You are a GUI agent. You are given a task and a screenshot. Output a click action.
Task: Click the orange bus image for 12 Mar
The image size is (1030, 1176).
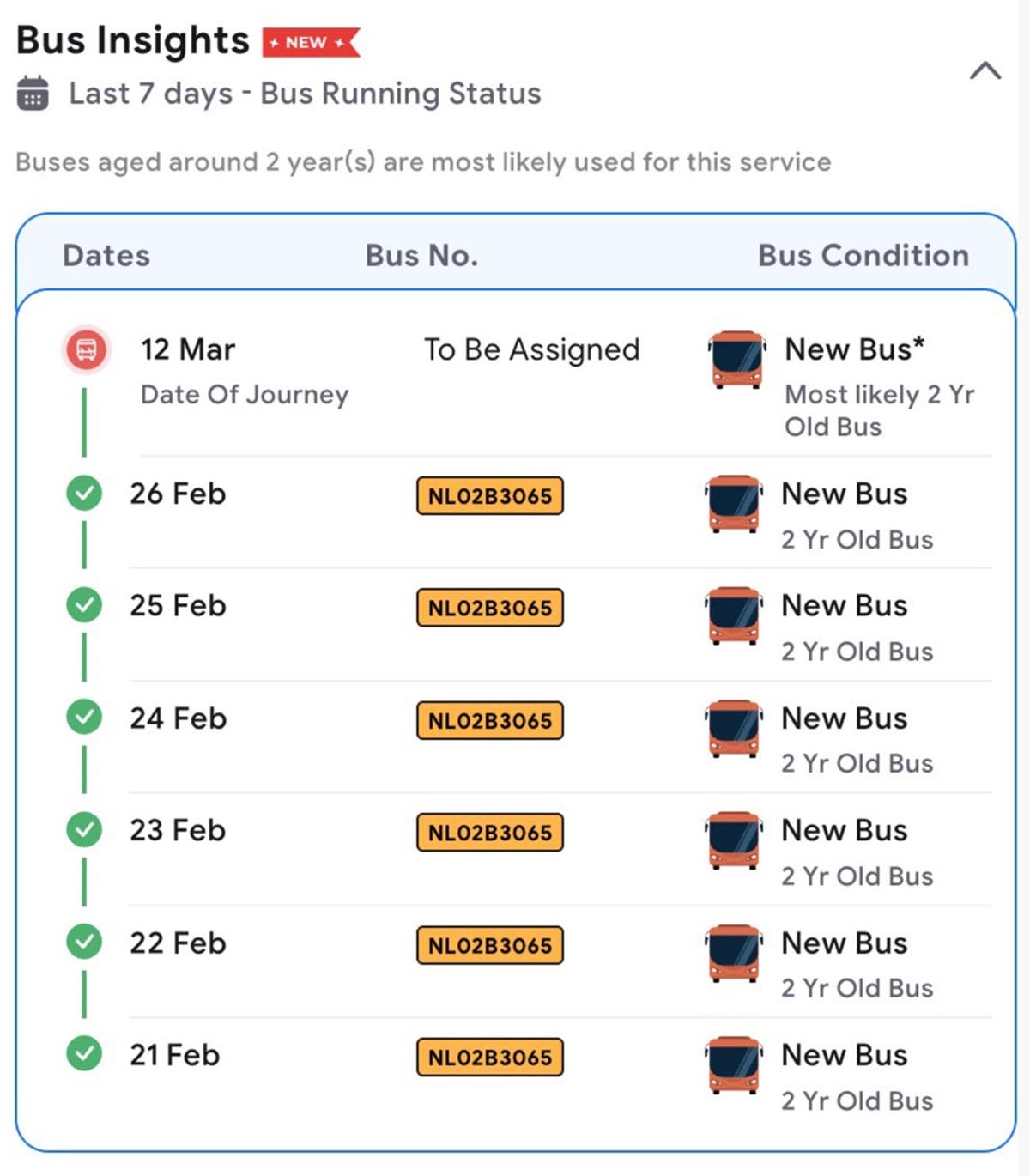(x=736, y=360)
